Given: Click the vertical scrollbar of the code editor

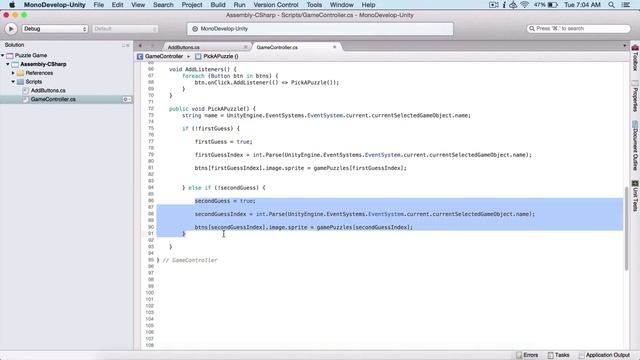Looking at the screenshot, I should (x=626, y=228).
